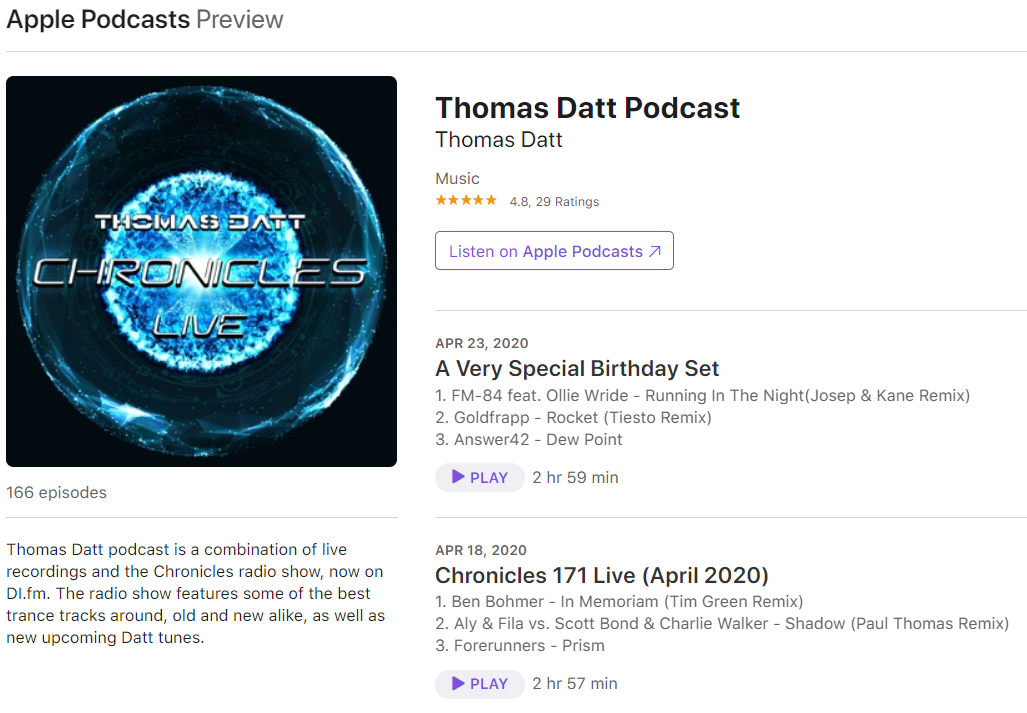
Task: Click the arrow icon in Listen button
Action: [x=655, y=251]
